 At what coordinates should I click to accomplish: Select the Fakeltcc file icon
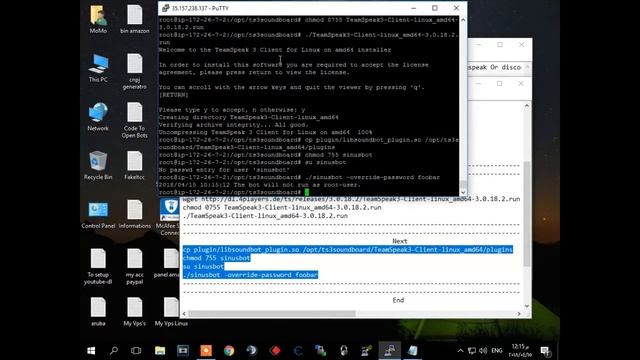[135, 166]
